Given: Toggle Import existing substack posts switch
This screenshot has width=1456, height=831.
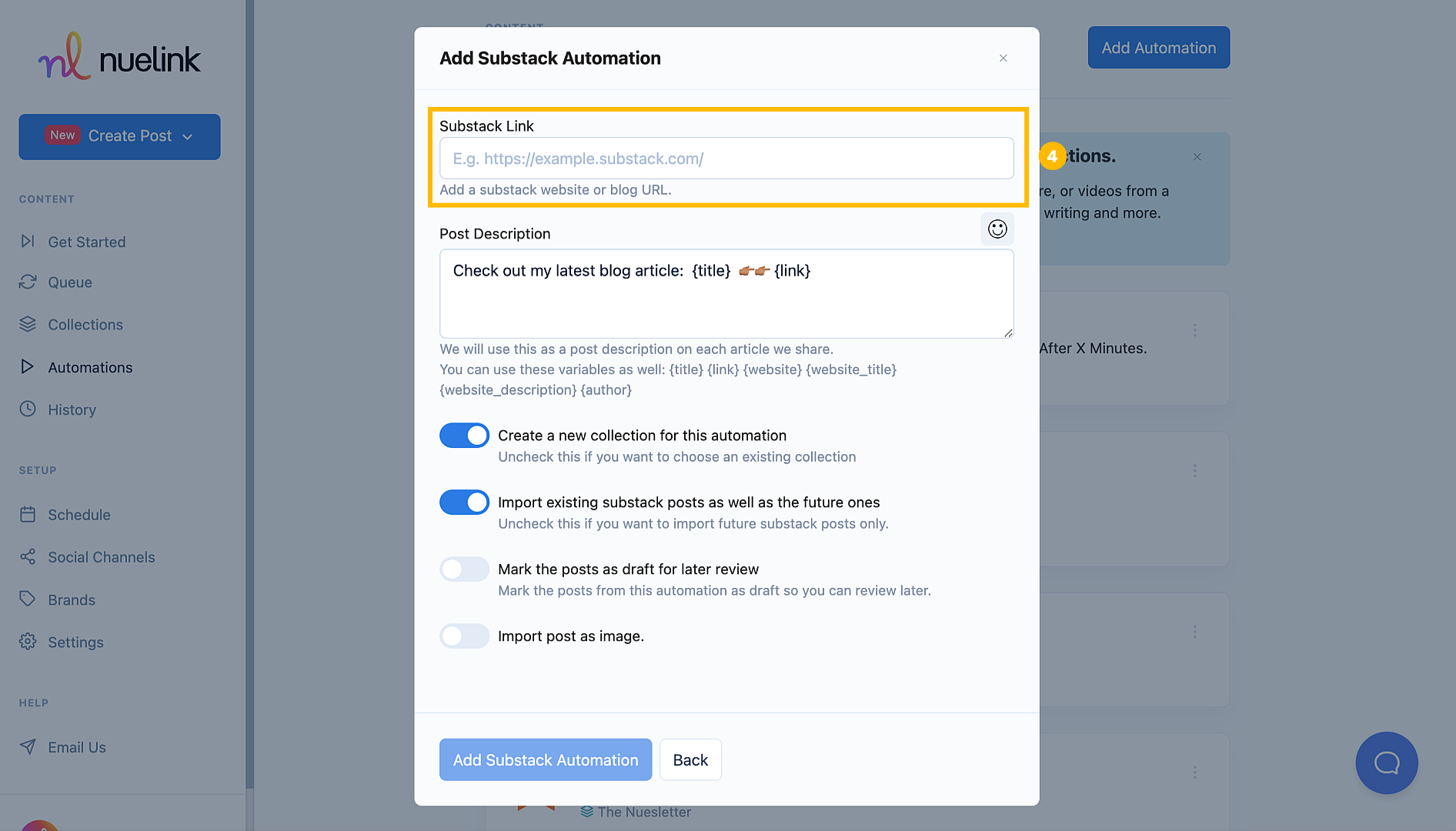Looking at the screenshot, I should 464,502.
